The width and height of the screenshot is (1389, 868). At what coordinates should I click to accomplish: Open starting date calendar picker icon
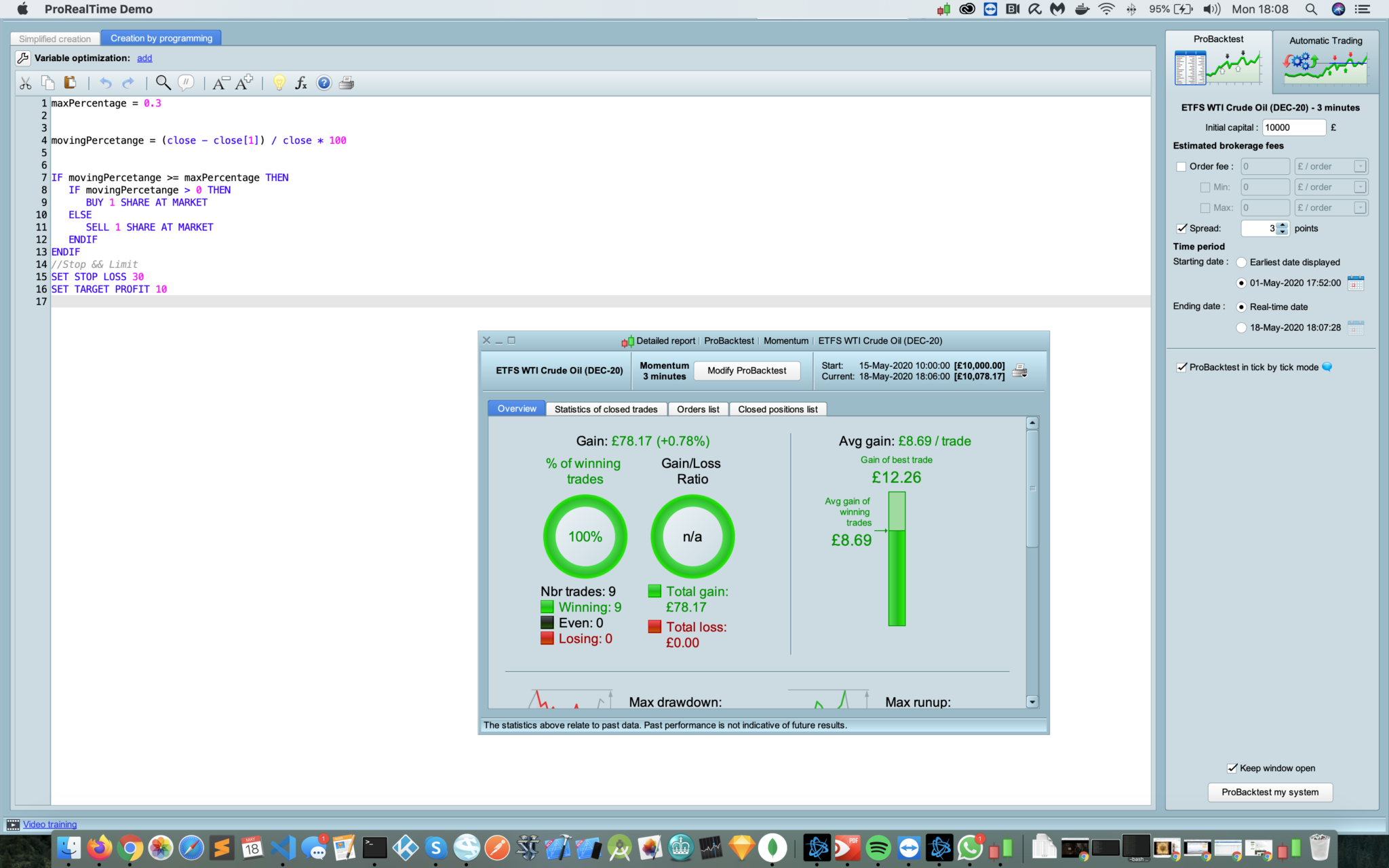pyautogui.click(x=1355, y=283)
